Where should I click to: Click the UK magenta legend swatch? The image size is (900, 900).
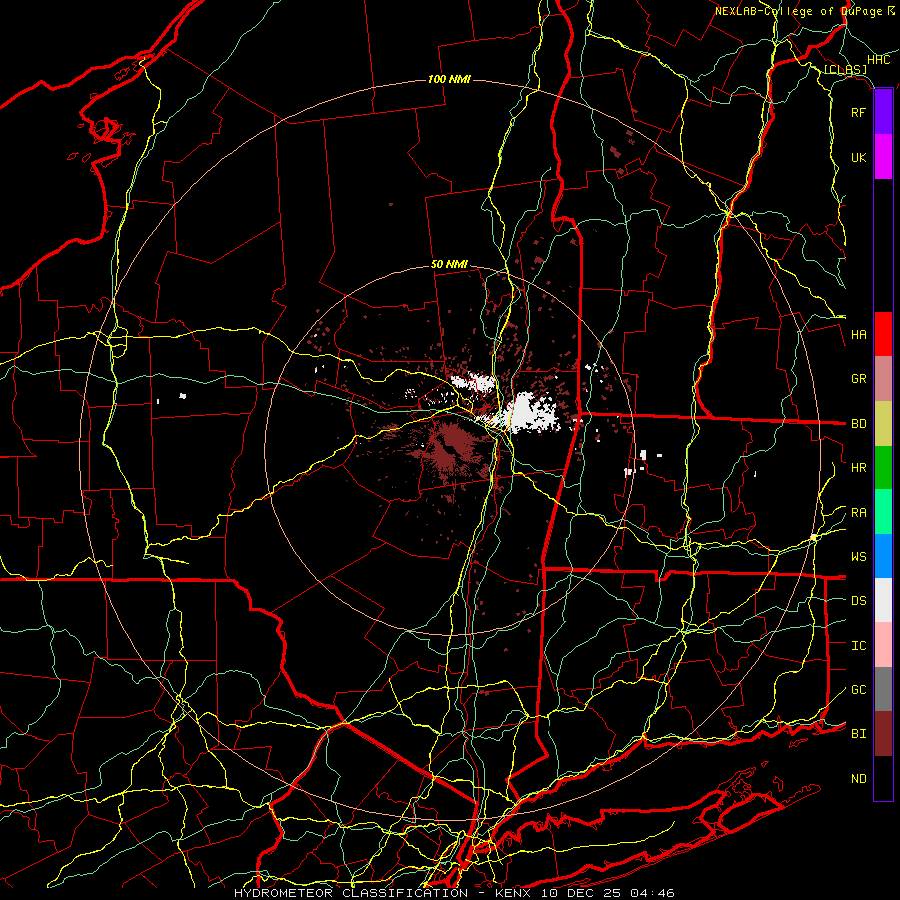[883, 157]
